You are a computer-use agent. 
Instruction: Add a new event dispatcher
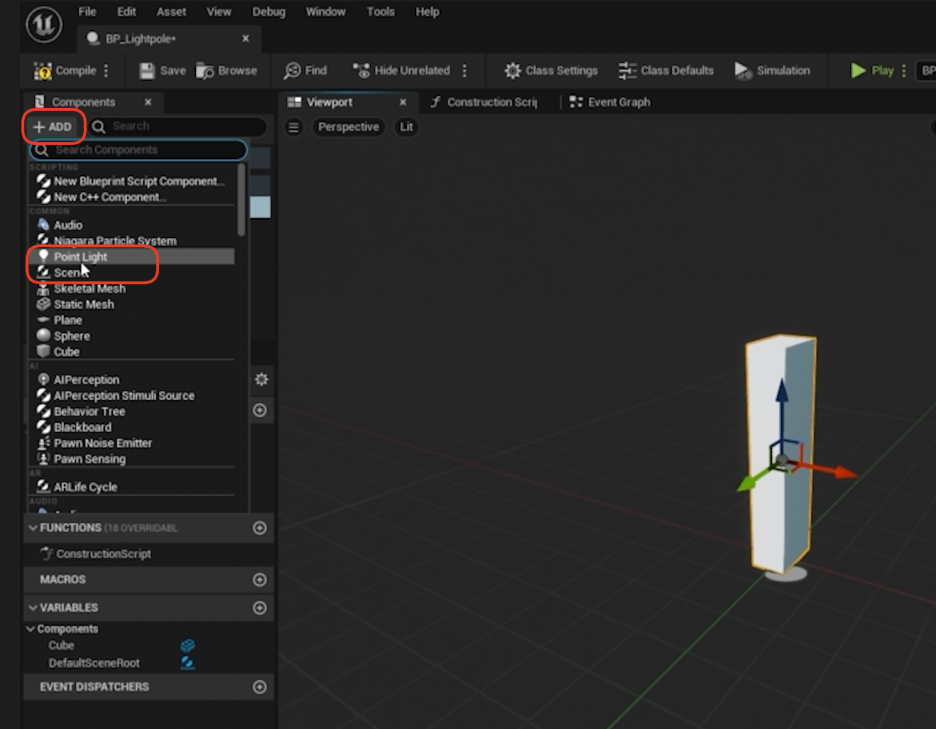point(260,687)
